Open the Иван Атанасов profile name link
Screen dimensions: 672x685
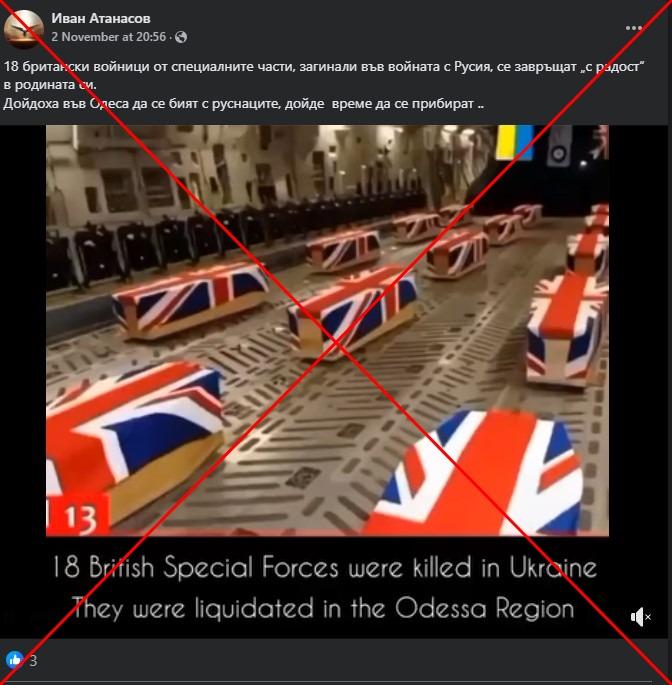(x=101, y=18)
